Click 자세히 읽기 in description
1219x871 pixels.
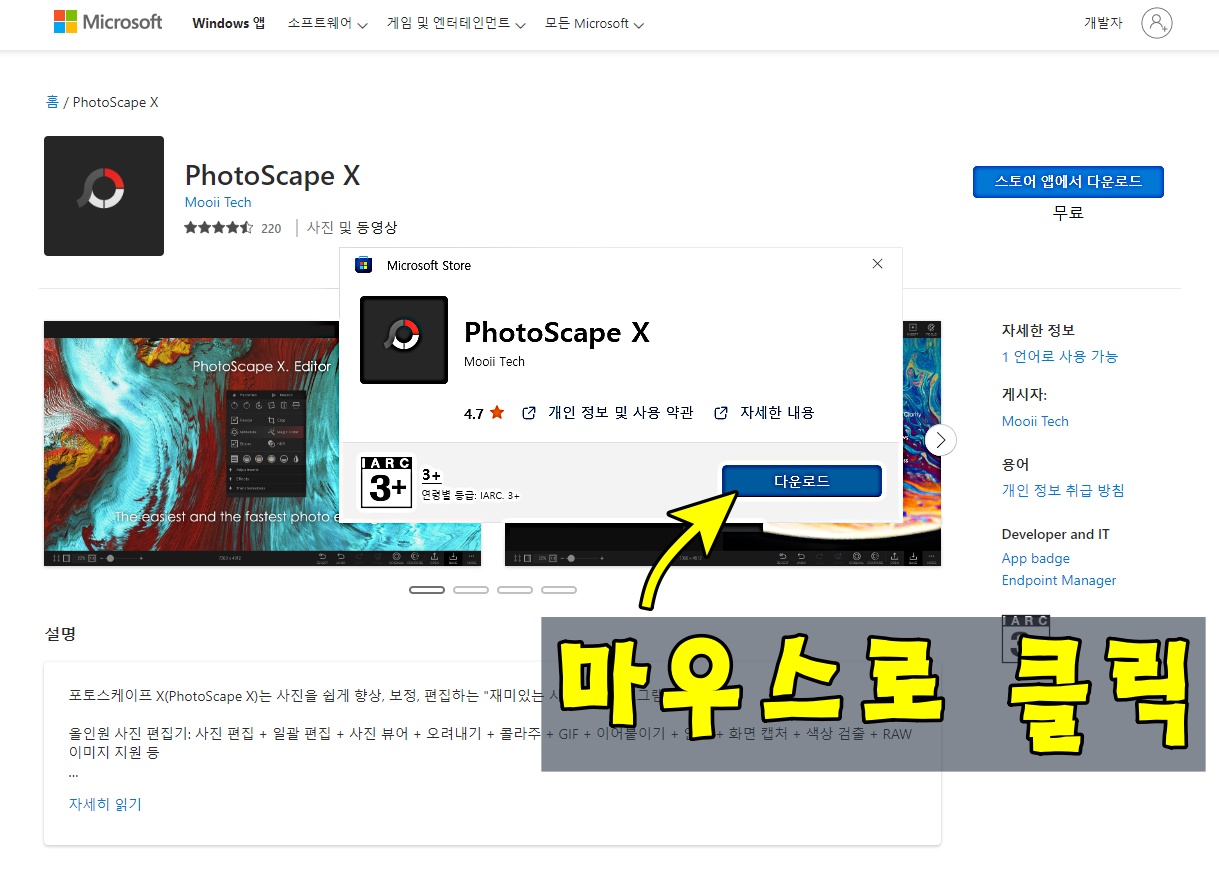(x=105, y=804)
